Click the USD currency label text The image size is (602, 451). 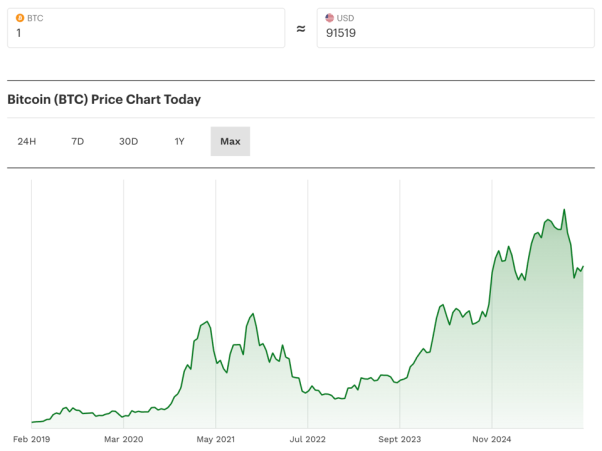(x=346, y=18)
